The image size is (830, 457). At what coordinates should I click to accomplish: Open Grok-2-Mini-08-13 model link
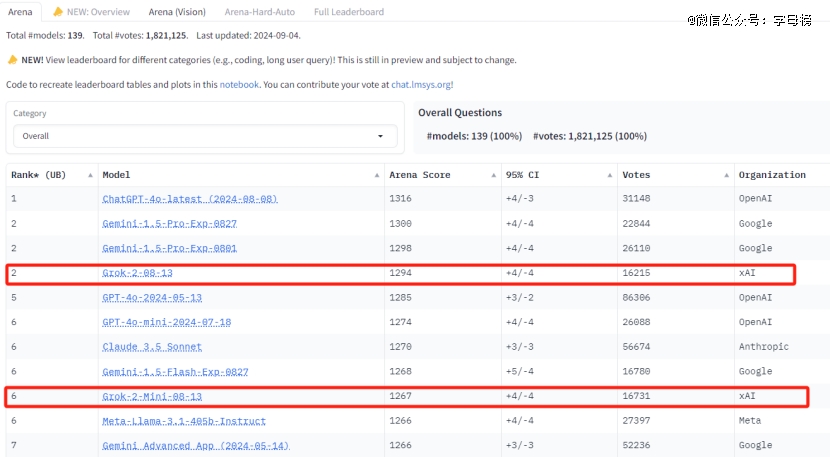(152, 396)
